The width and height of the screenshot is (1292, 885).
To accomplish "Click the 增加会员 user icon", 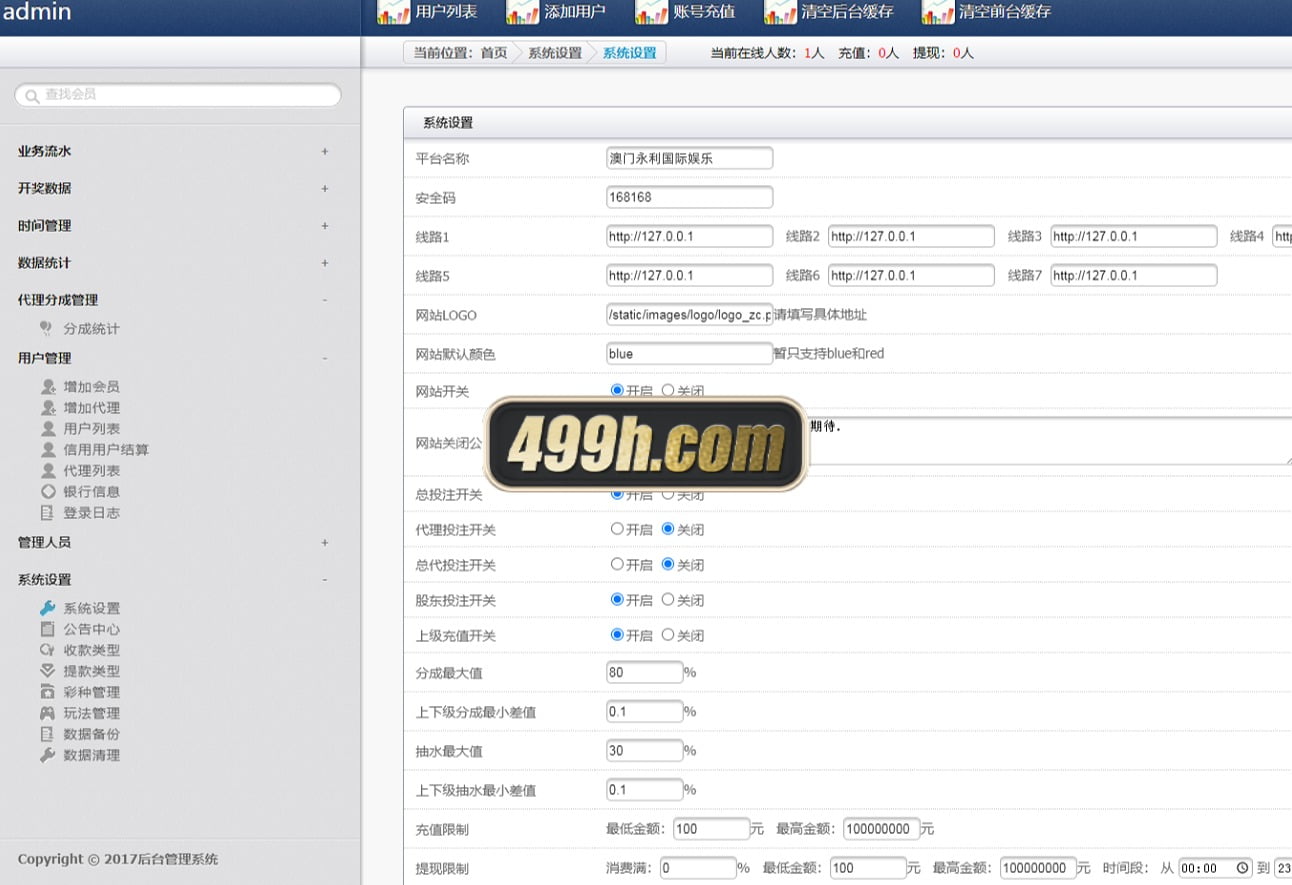I will tap(47, 386).
